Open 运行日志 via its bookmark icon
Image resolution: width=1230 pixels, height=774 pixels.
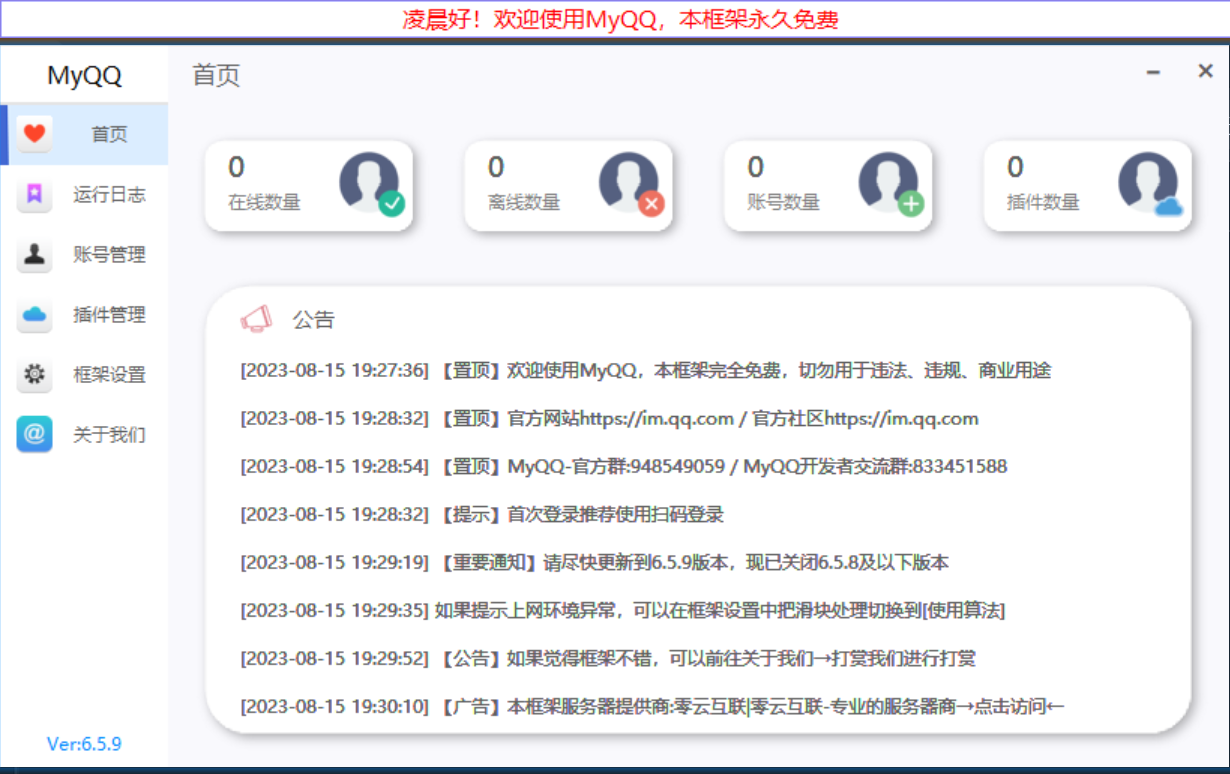(x=33, y=195)
